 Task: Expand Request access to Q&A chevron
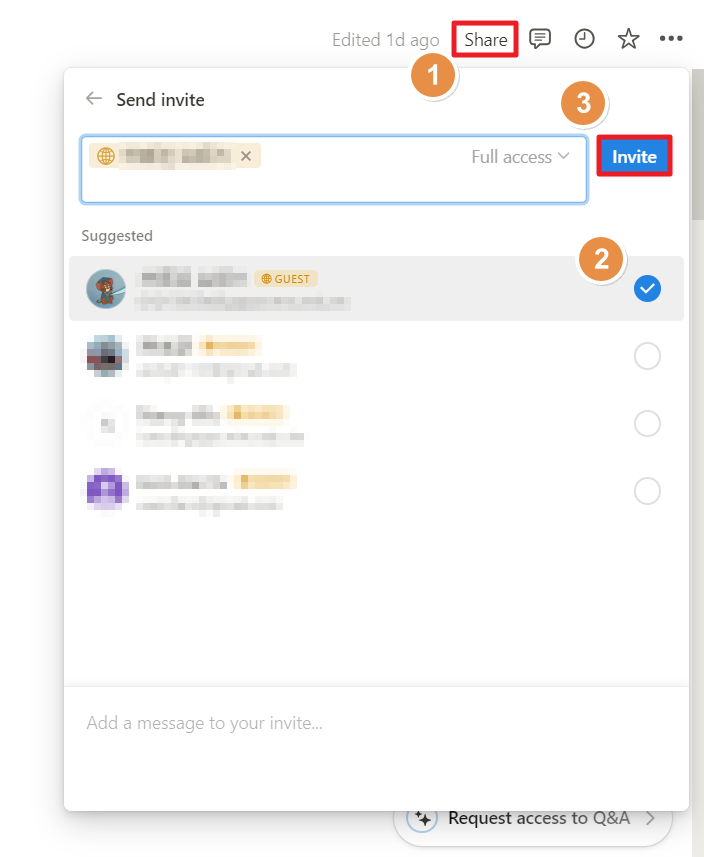(x=650, y=819)
